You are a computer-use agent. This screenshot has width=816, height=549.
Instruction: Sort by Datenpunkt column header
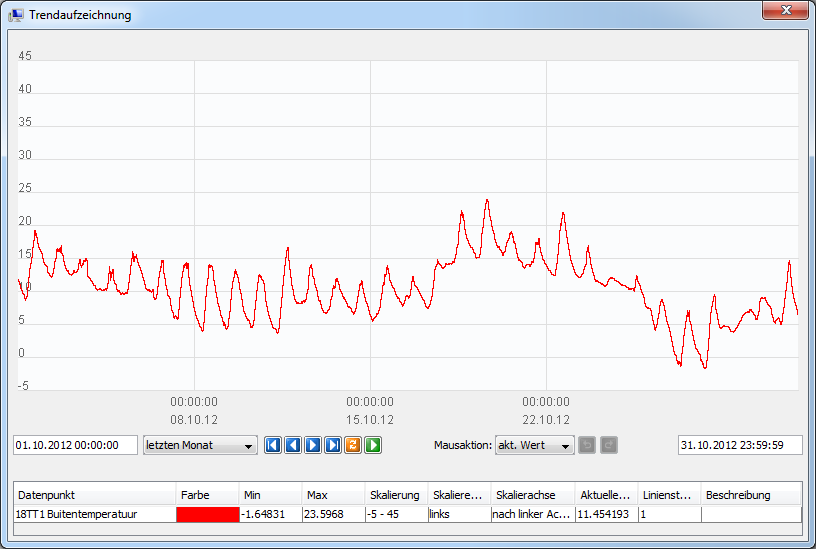(x=95, y=495)
